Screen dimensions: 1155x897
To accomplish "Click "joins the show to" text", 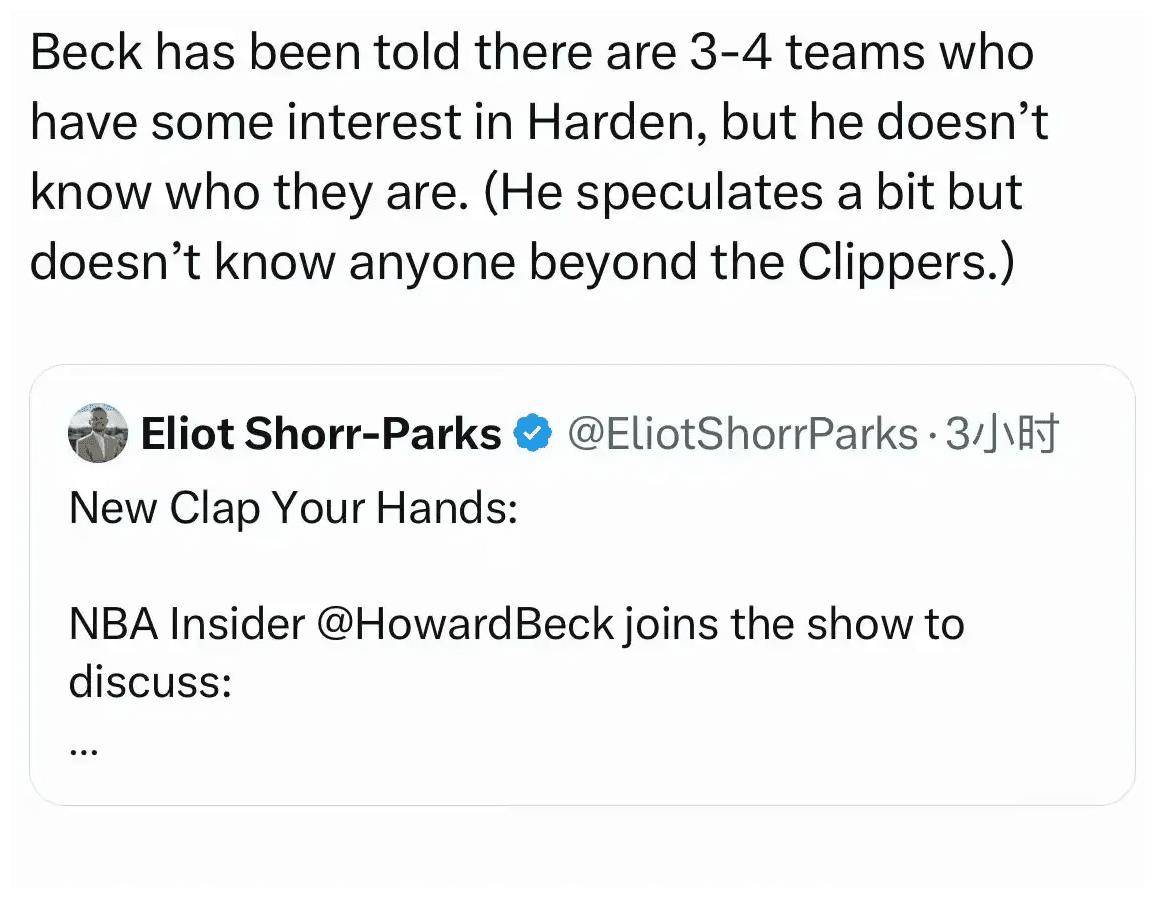I will (x=793, y=624).
